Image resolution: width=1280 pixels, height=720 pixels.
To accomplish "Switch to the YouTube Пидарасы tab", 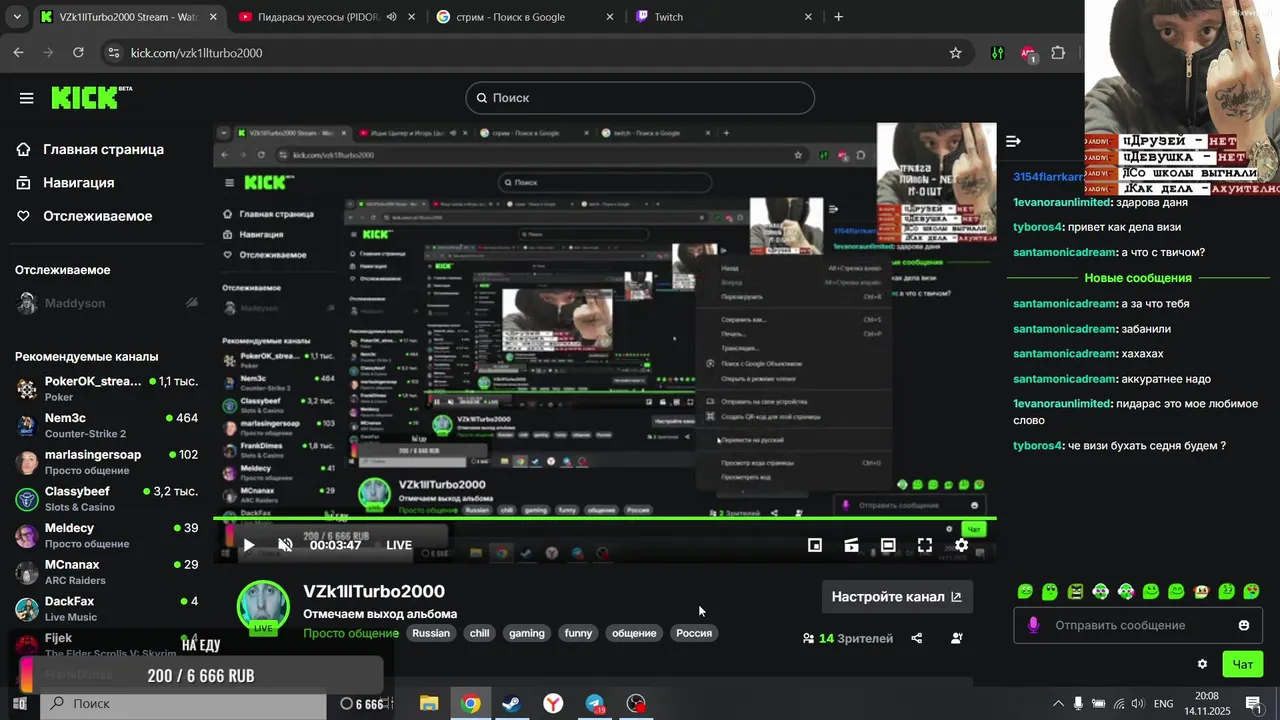I will click(328, 17).
